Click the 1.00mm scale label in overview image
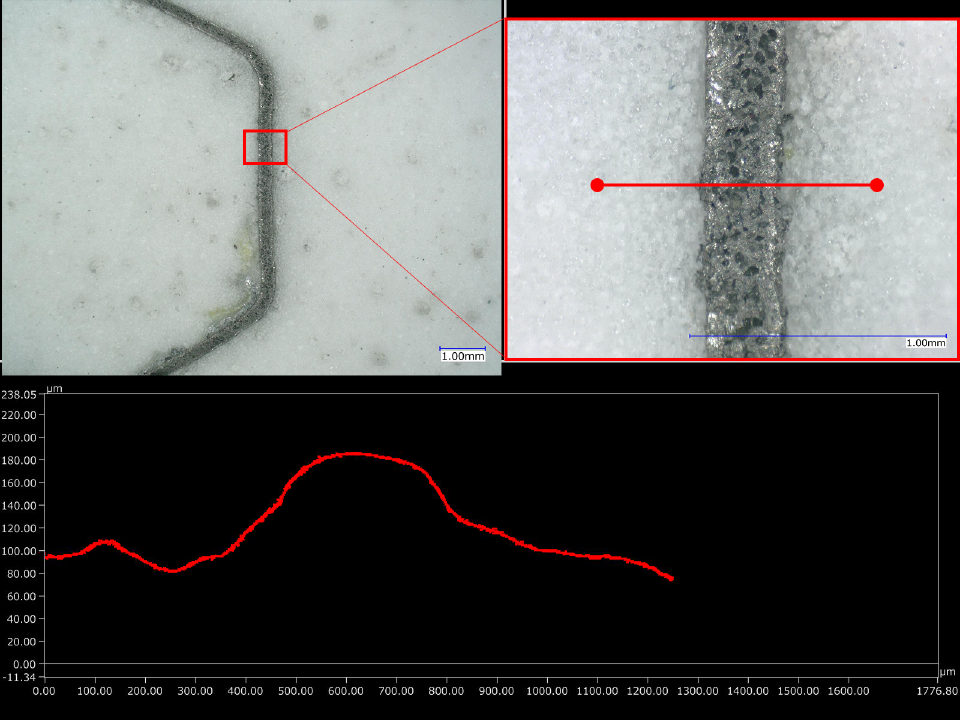960x720 pixels. pyautogui.click(x=463, y=356)
